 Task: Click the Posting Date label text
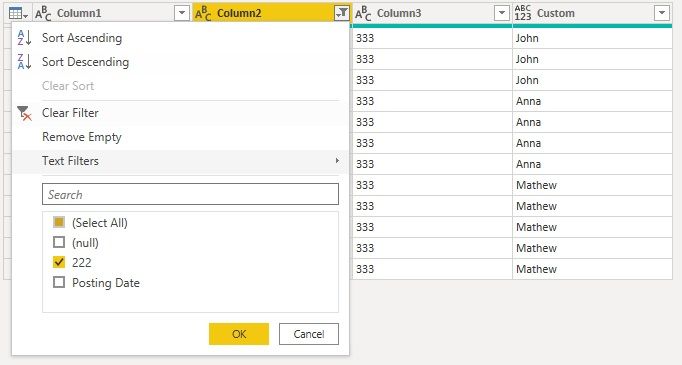(x=106, y=283)
